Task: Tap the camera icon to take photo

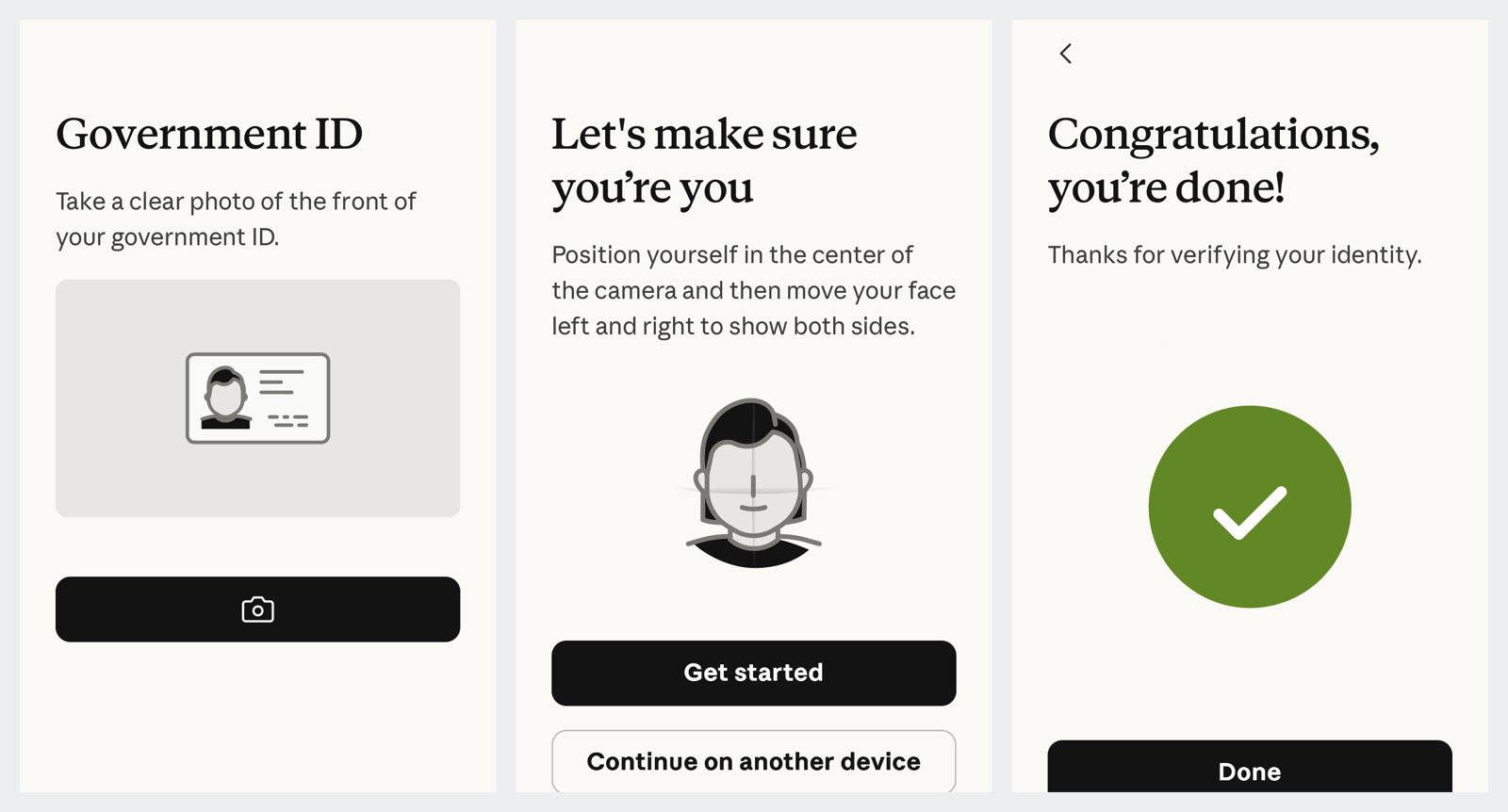Action: 257,609
